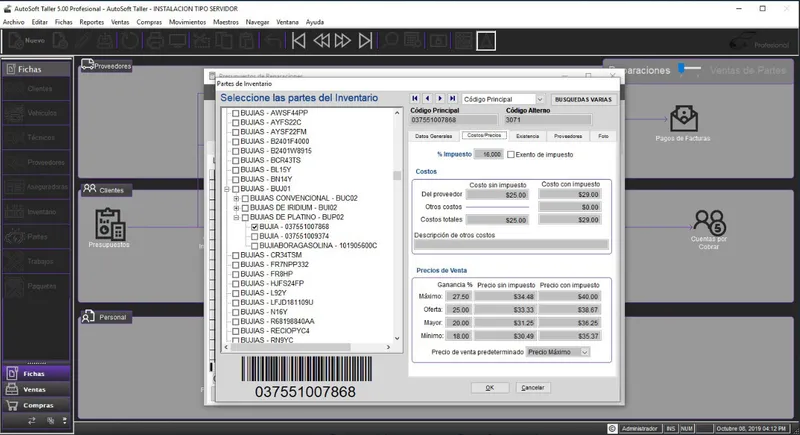Uncheck BUJIA - 037551007868 checkbox
The height and width of the screenshot is (435, 800).
pos(255,227)
